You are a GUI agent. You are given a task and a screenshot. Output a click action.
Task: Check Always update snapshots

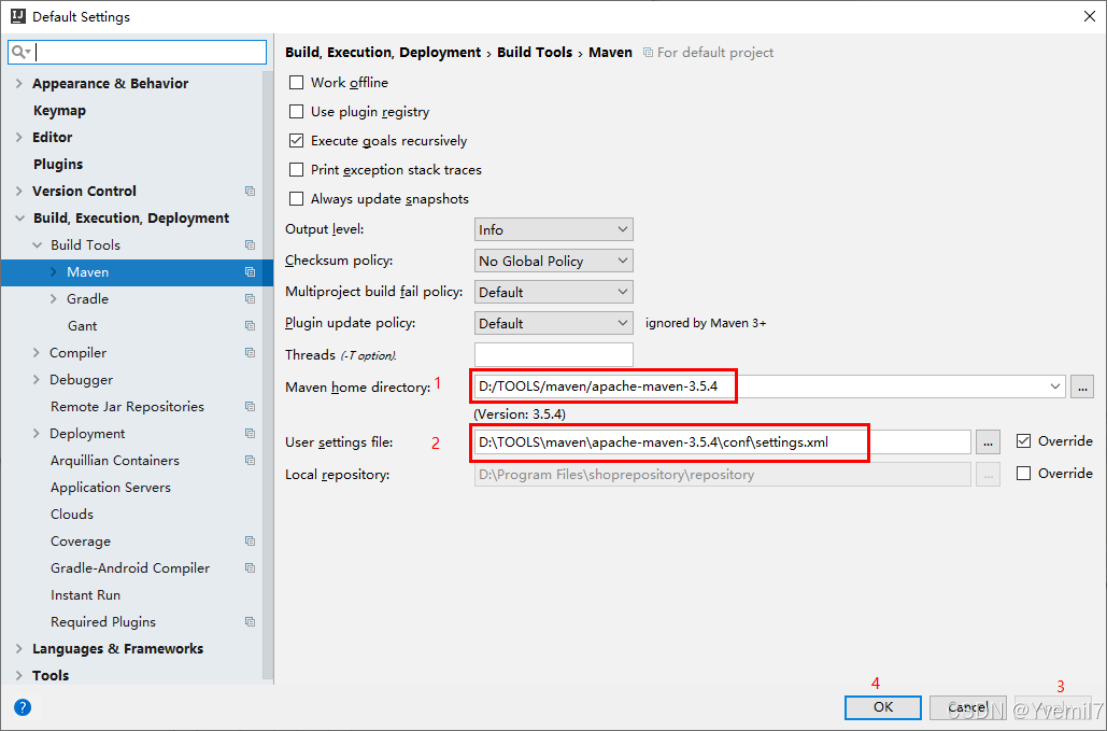pos(296,199)
